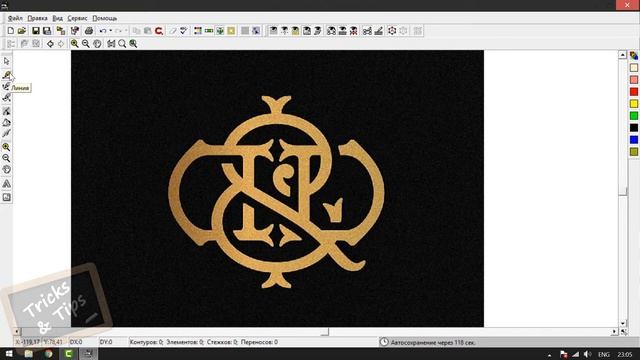Click the Контуров count in status bar
Image resolution: width=640 pixels, height=360 pixels.
pyautogui.click(x=146, y=342)
